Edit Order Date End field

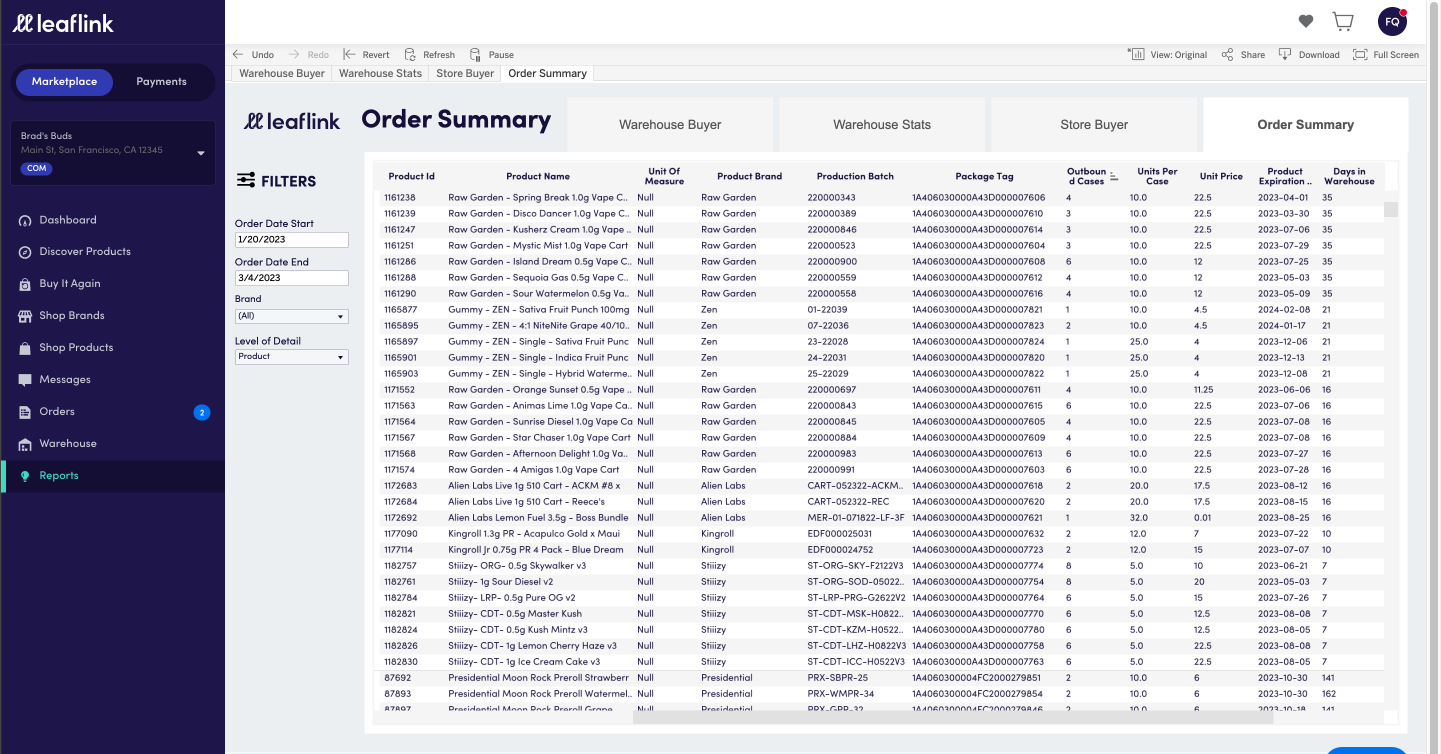[292, 278]
